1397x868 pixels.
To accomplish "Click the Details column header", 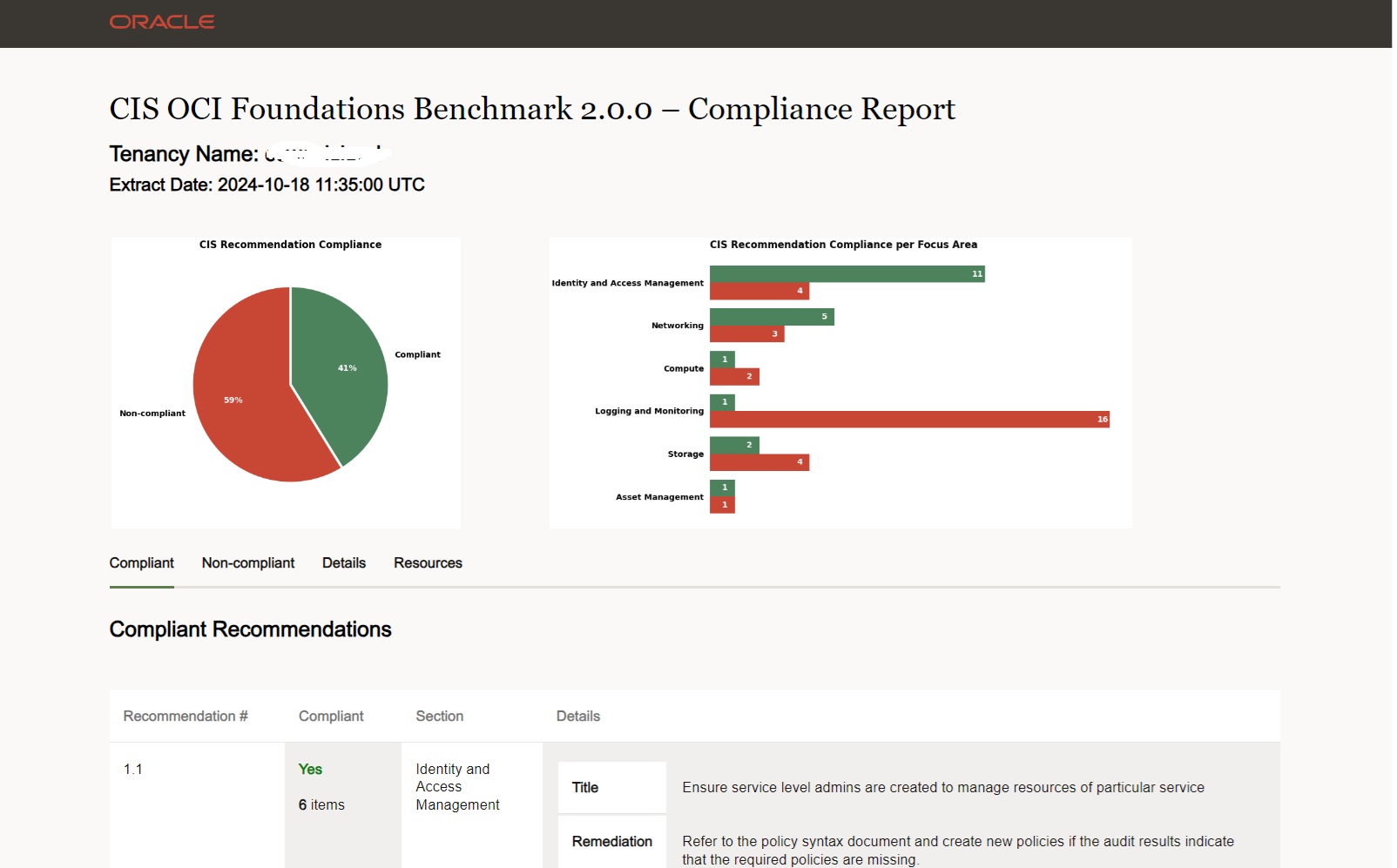I will coord(578,717).
